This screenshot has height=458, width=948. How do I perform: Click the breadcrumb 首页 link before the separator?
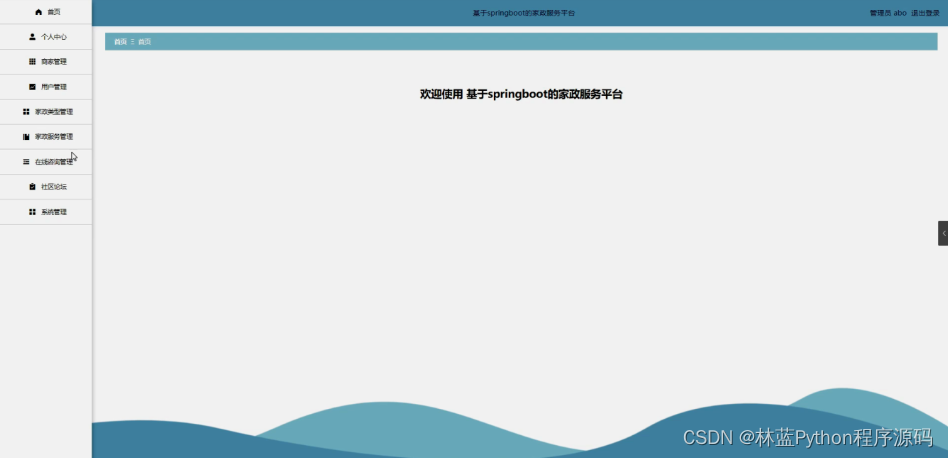point(120,42)
